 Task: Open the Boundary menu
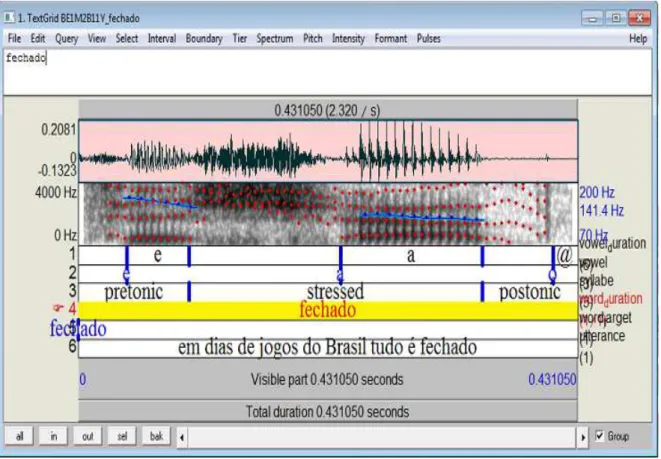(204, 38)
